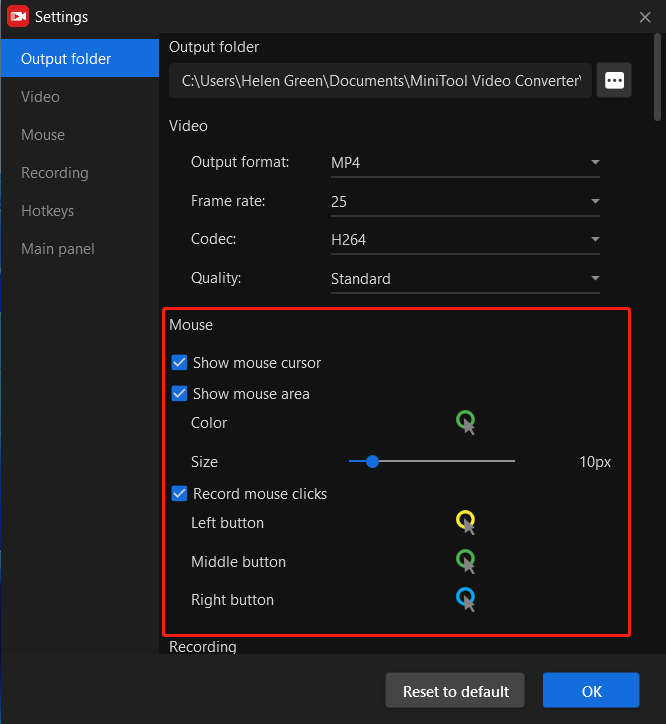Click the Recording section heading
Screen dimensions: 666x724
pos(203,646)
